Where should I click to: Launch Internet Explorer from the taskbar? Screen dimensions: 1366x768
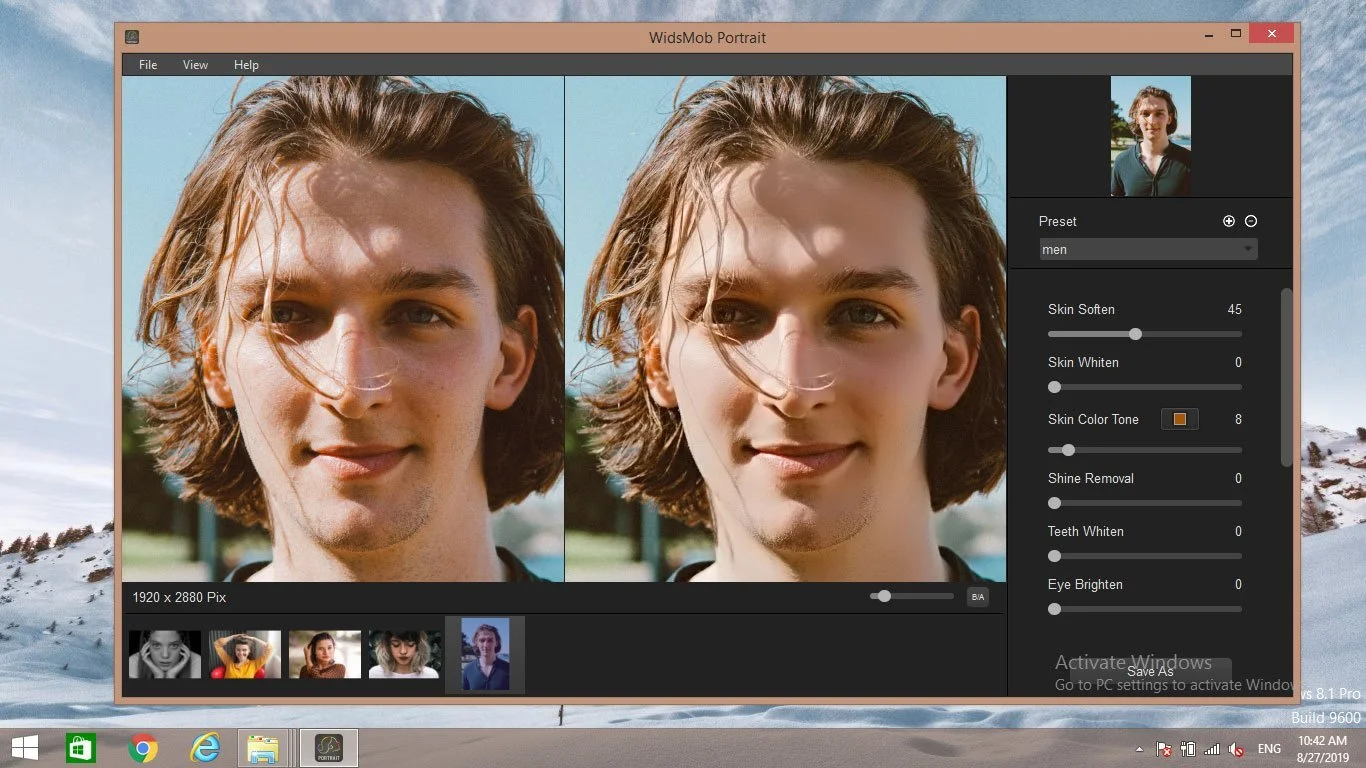(x=203, y=747)
